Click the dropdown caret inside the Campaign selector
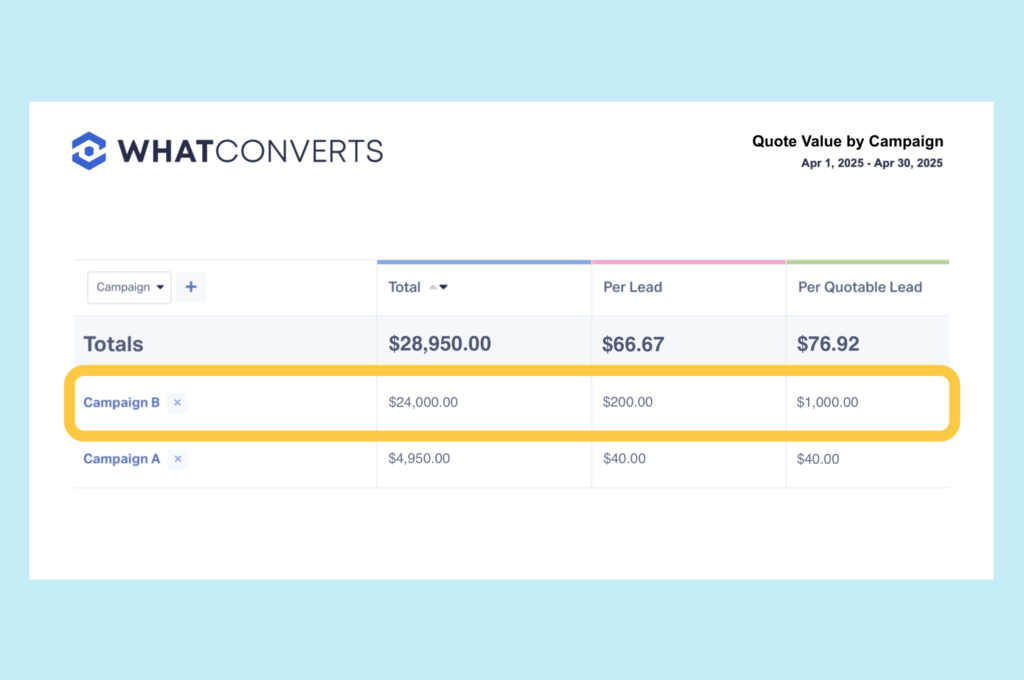Viewport: 1024px width, 680px height. click(160, 287)
